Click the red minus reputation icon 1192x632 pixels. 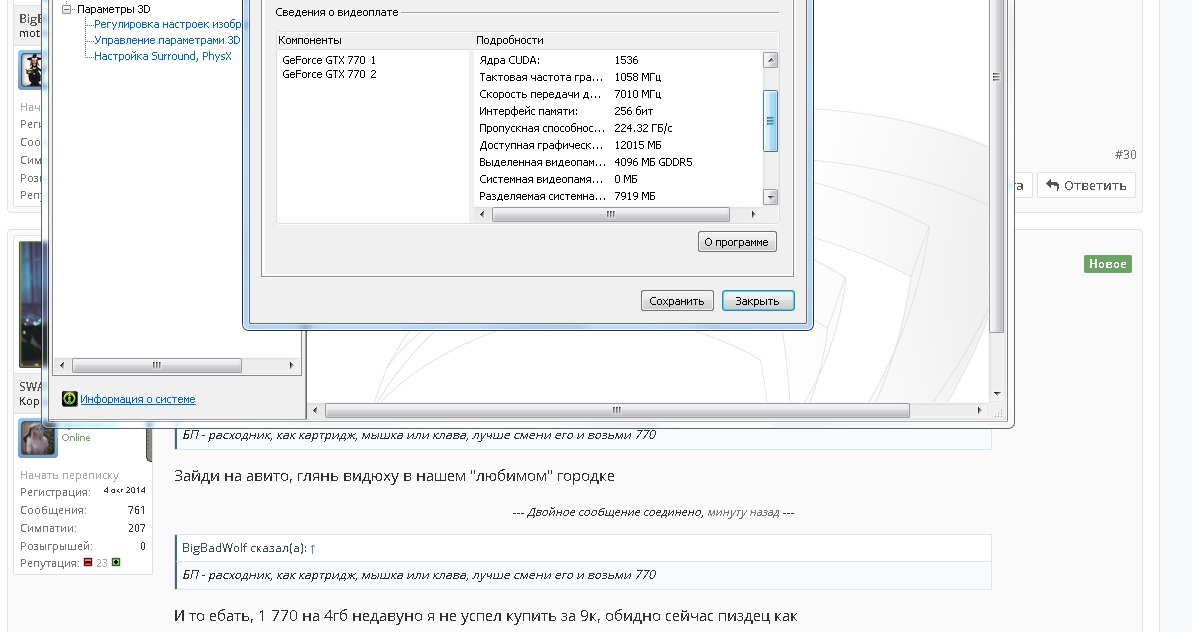[x=88, y=563]
